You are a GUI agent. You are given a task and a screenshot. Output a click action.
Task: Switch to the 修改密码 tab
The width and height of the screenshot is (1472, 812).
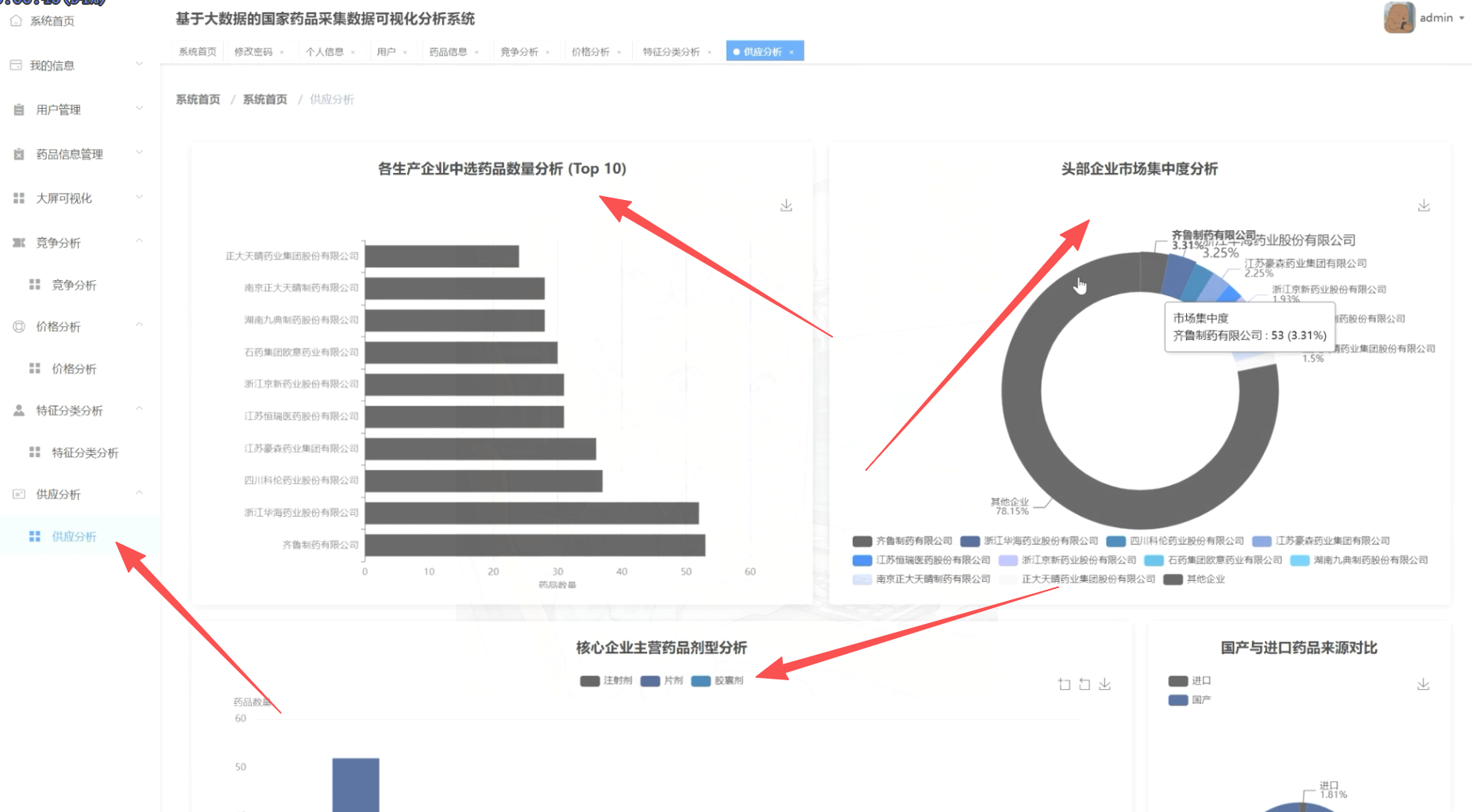253,52
